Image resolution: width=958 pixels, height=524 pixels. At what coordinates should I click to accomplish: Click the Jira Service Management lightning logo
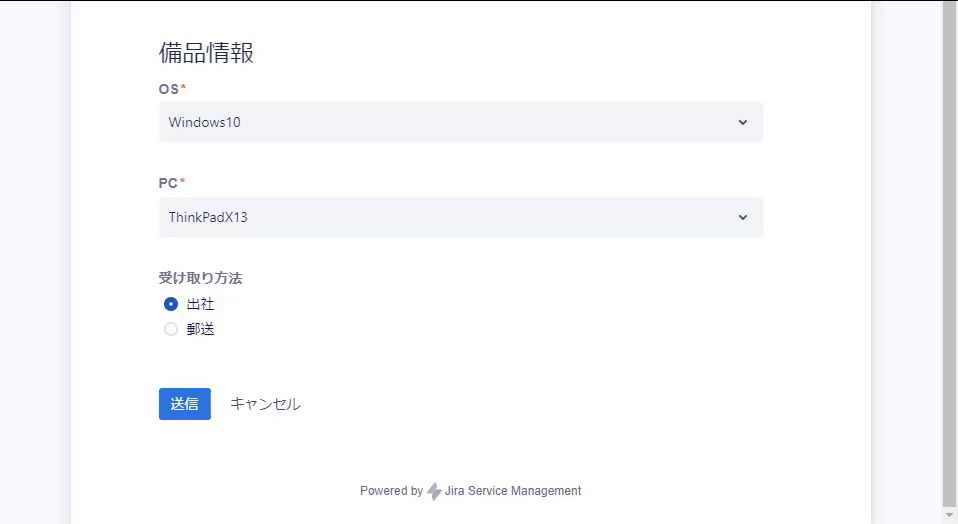click(x=434, y=491)
